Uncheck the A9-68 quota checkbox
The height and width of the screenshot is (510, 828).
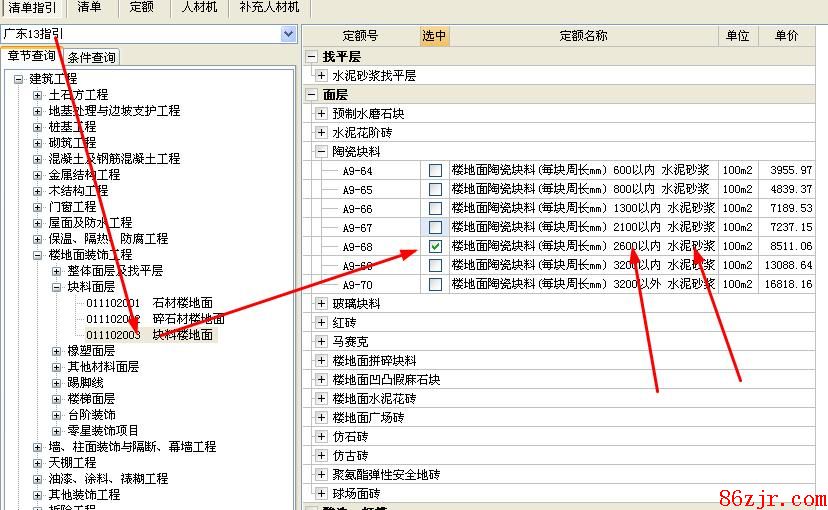435,247
